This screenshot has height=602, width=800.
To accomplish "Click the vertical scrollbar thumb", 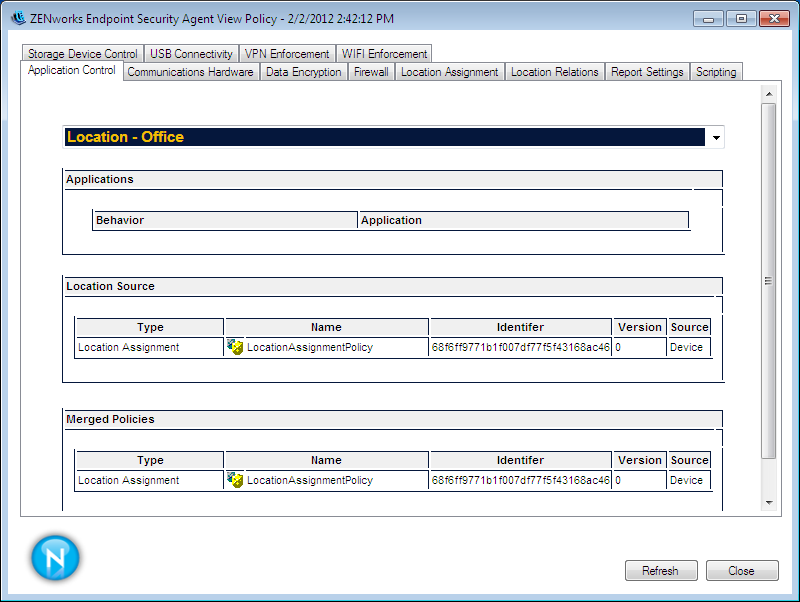I will point(769,281).
